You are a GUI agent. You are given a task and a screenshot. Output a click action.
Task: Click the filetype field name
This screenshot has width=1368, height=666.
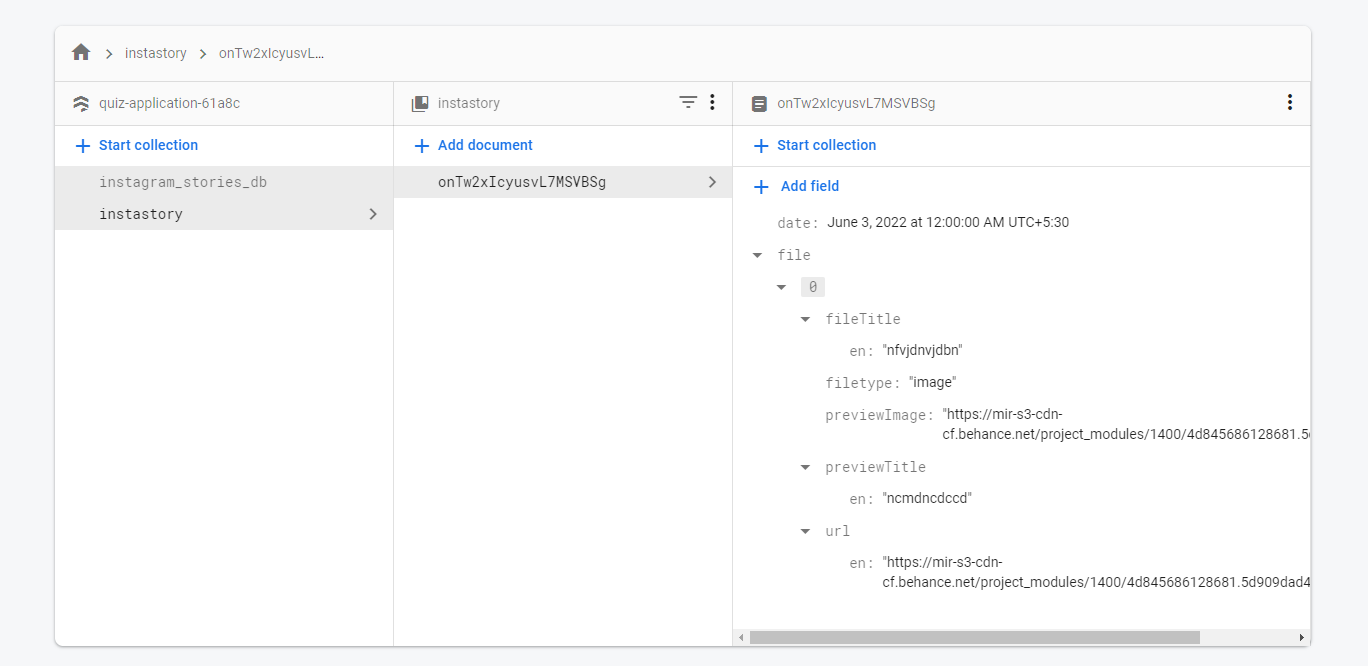tap(861, 383)
